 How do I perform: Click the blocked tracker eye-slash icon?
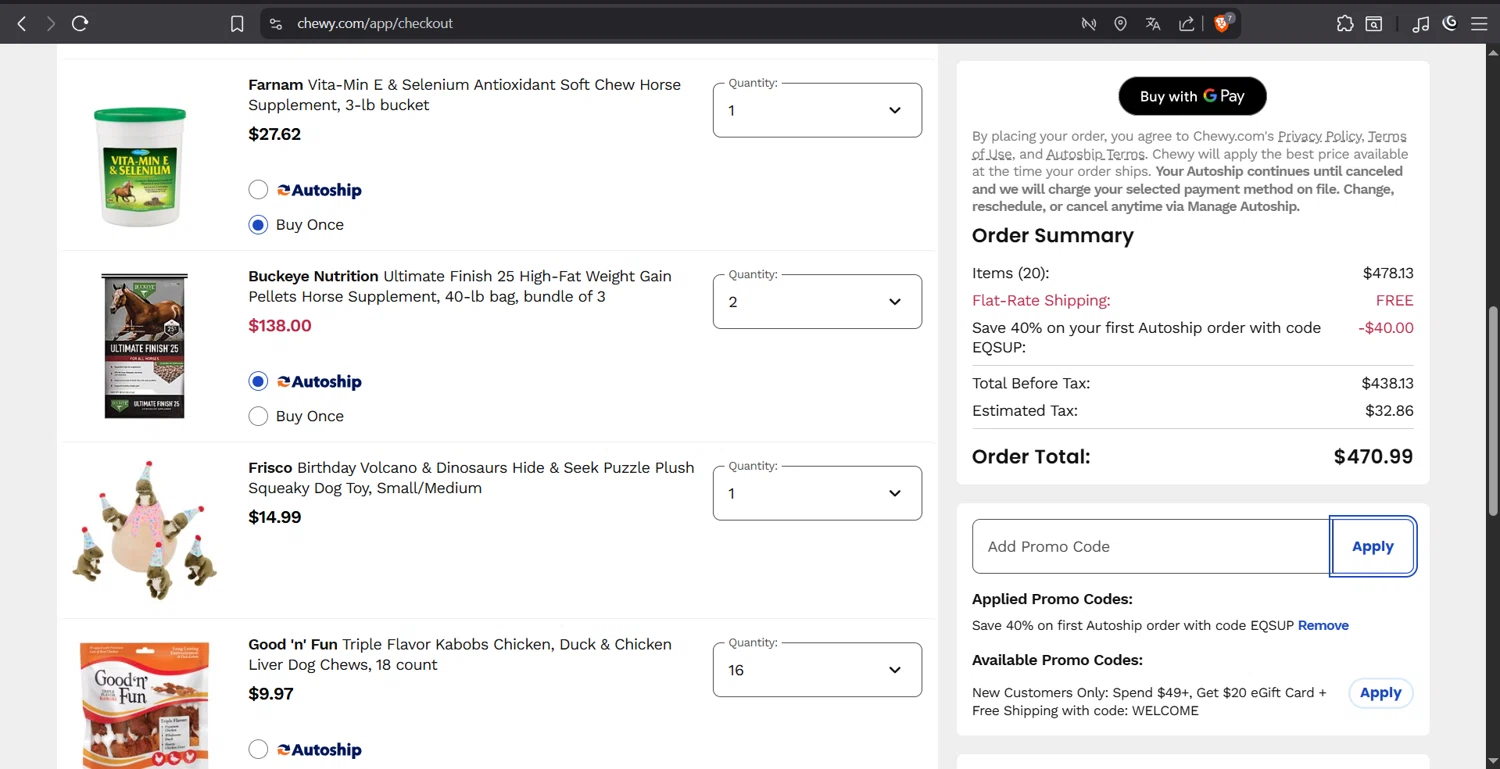[1089, 24]
